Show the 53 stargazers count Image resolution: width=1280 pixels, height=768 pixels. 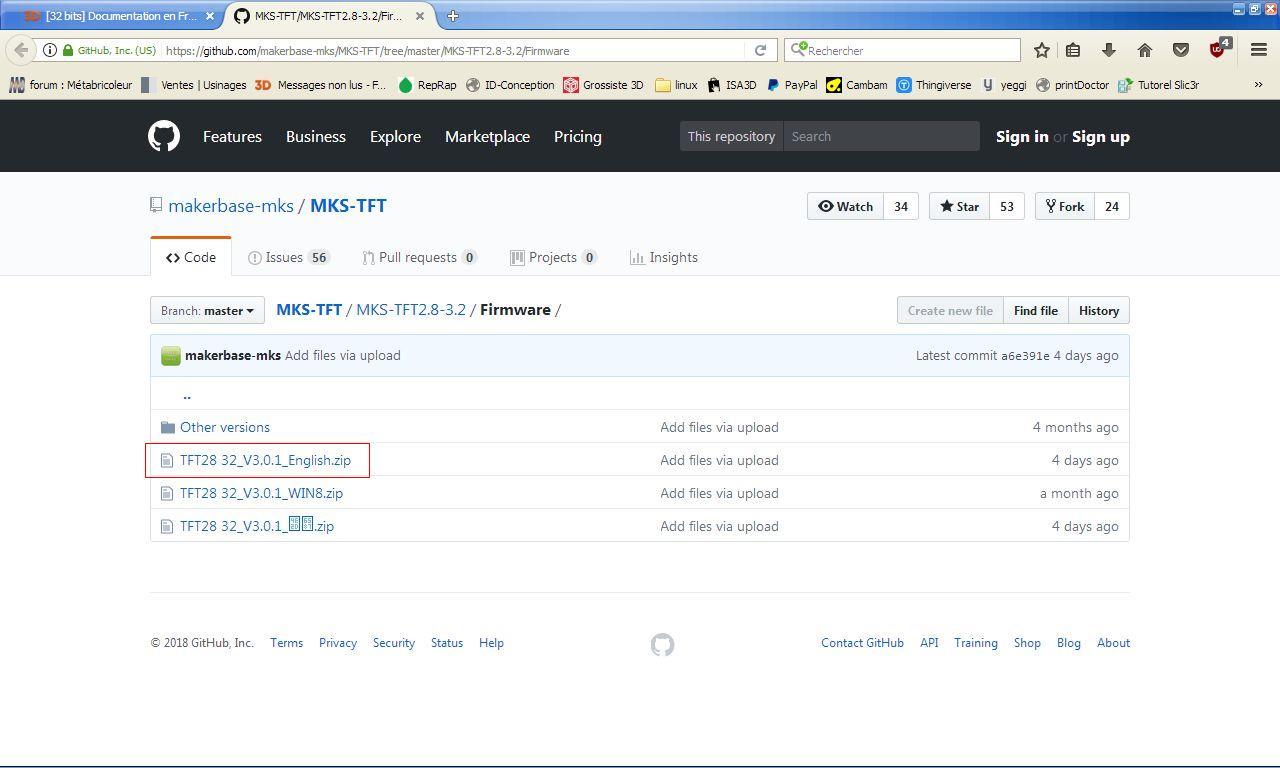(x=1007, y=206)
